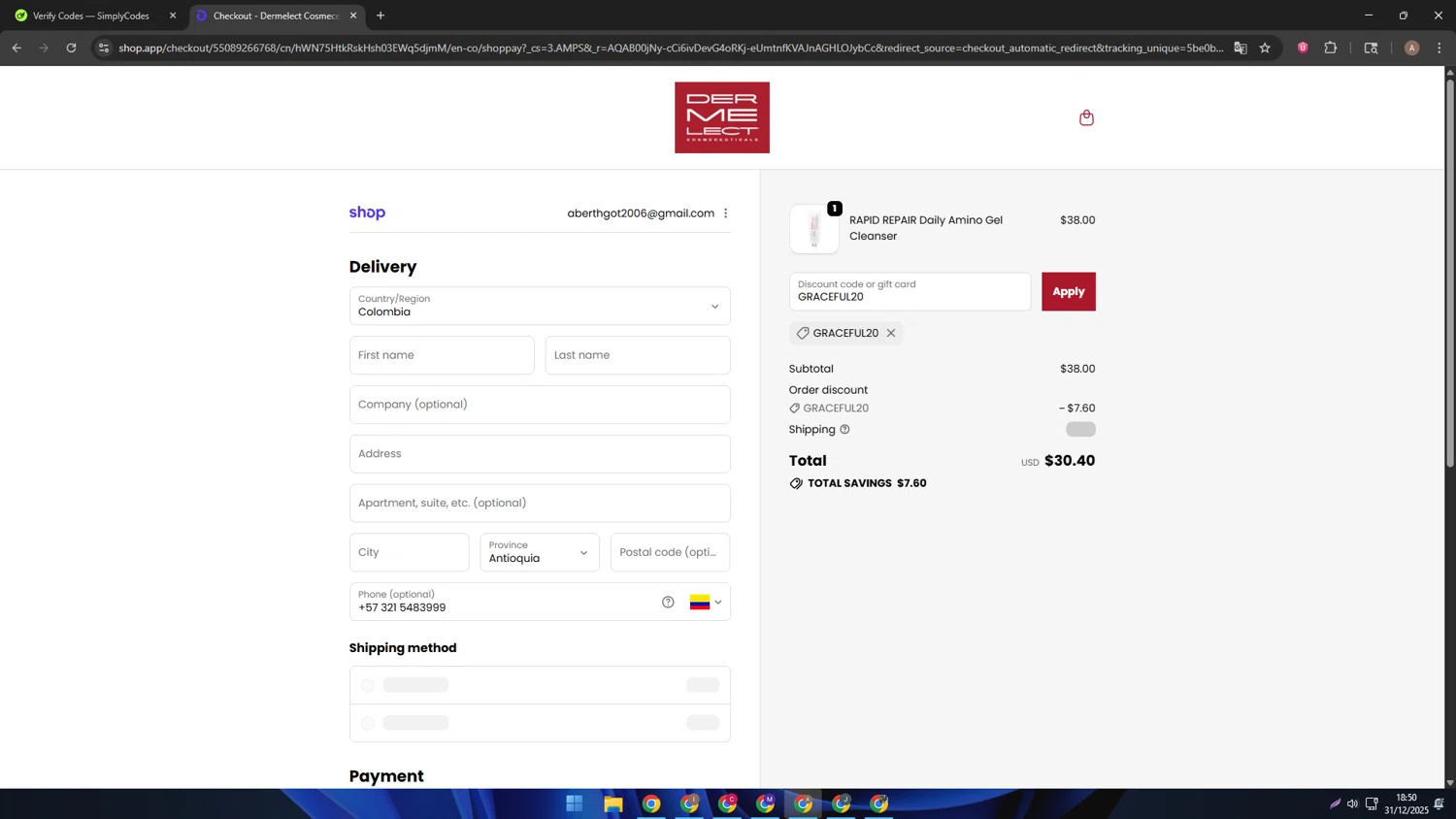Focus the Apartment, suite field
The height and width of the screenshot is (819, 1456).
click(540, 503)
